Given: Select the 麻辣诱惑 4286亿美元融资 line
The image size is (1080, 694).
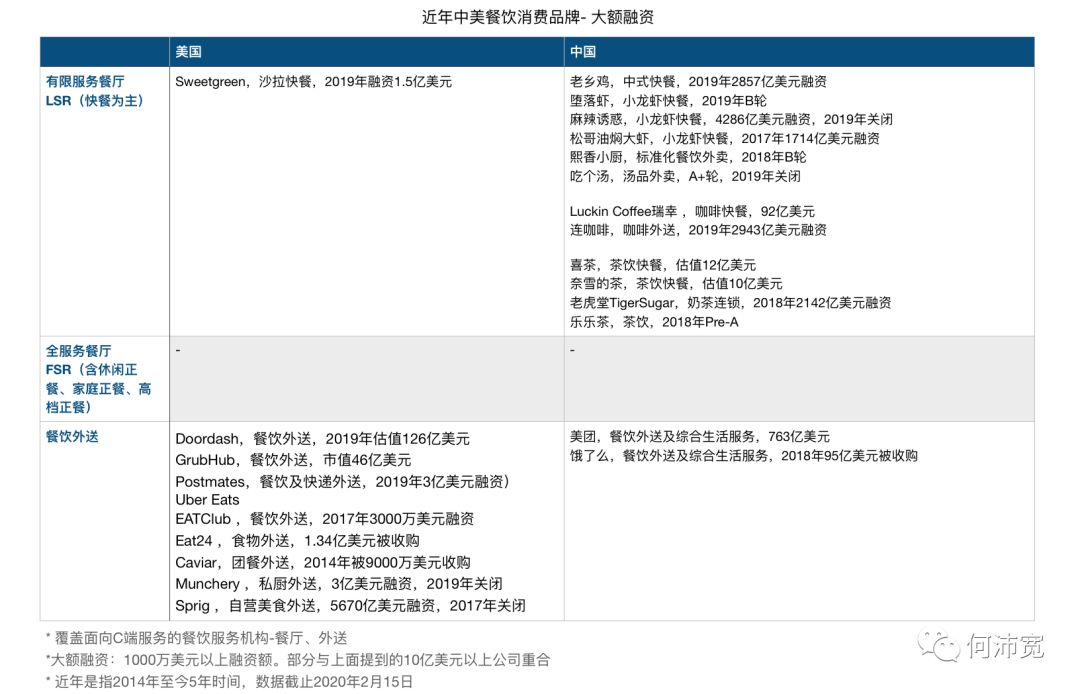Looking at the screenshot, I should 731,119.
